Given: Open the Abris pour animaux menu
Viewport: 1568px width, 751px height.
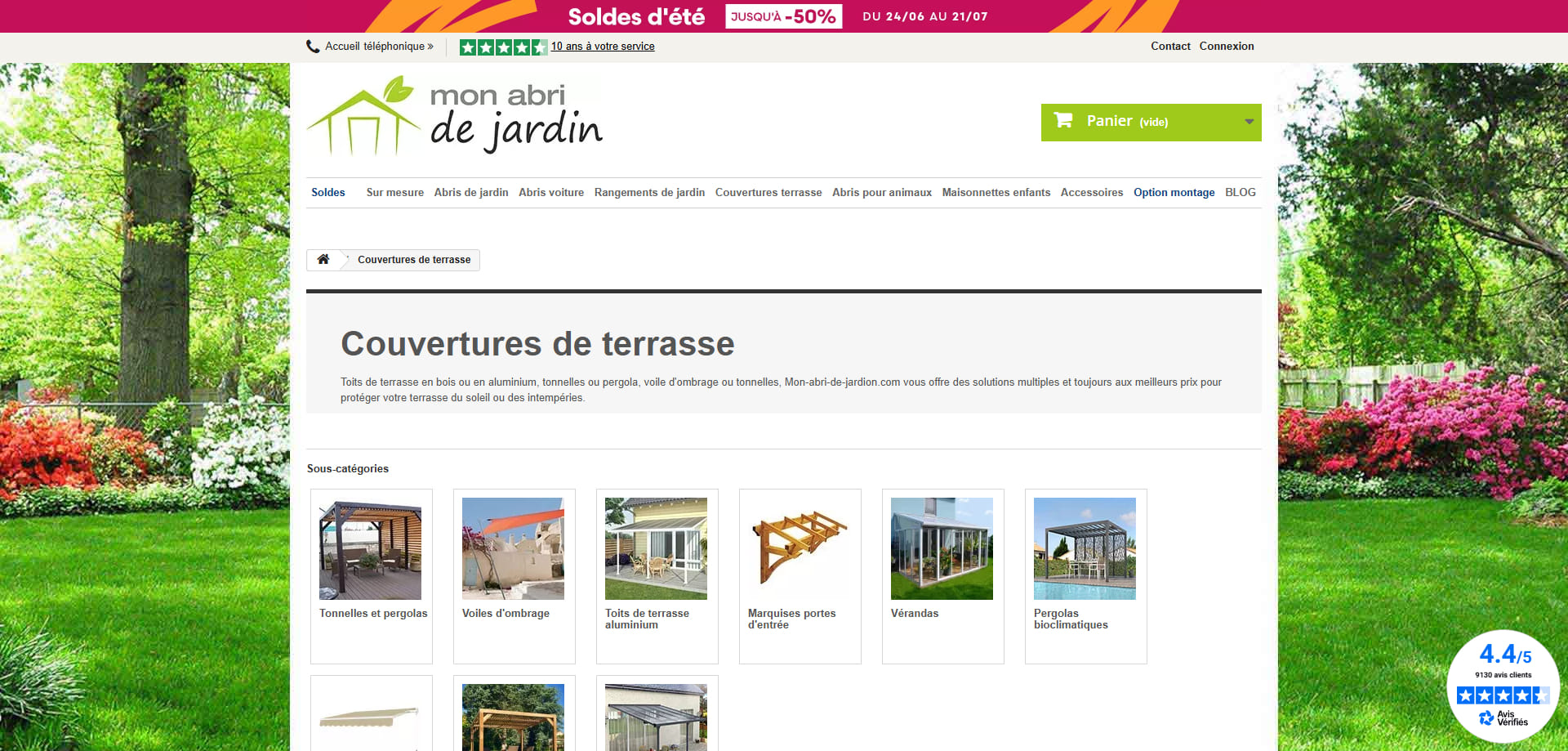Looking at the screenshot, I should pyautogui.click(x=882, y=193).
